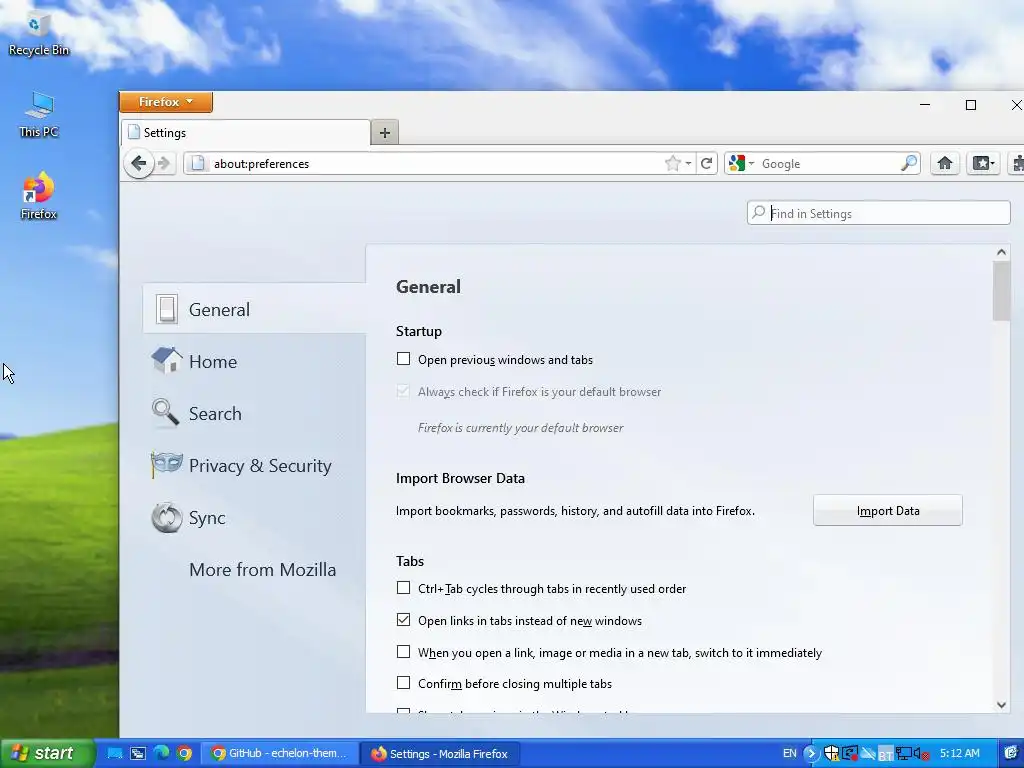Open the bookmarks menu toolbar button

tap(983, 163)
